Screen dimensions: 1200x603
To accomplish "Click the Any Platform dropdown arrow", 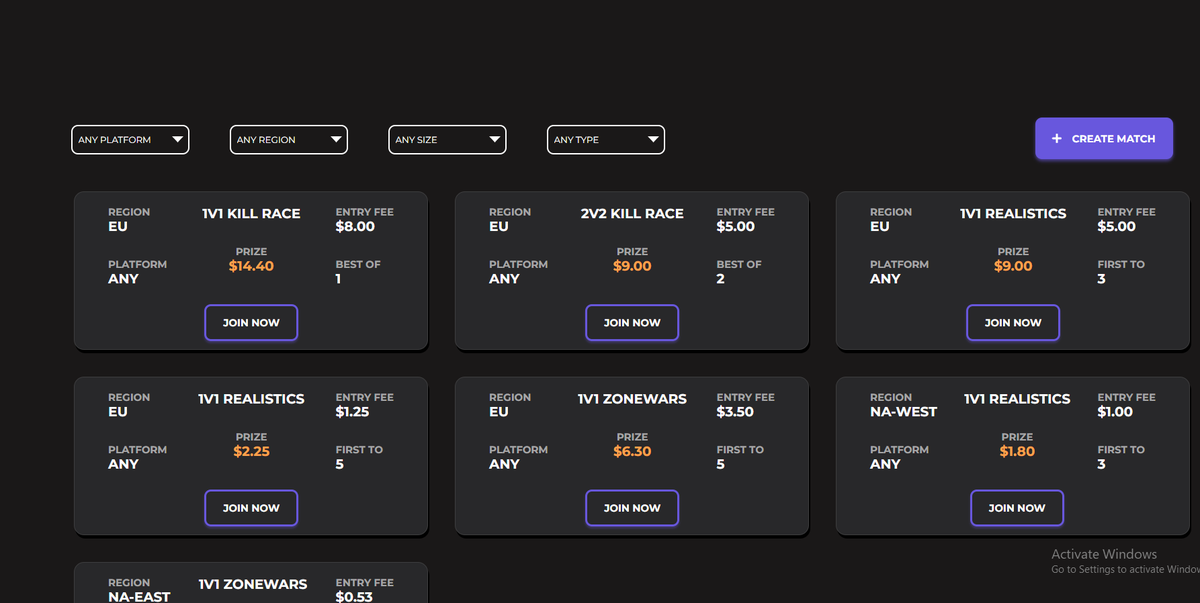I will (x=177, y=140).
